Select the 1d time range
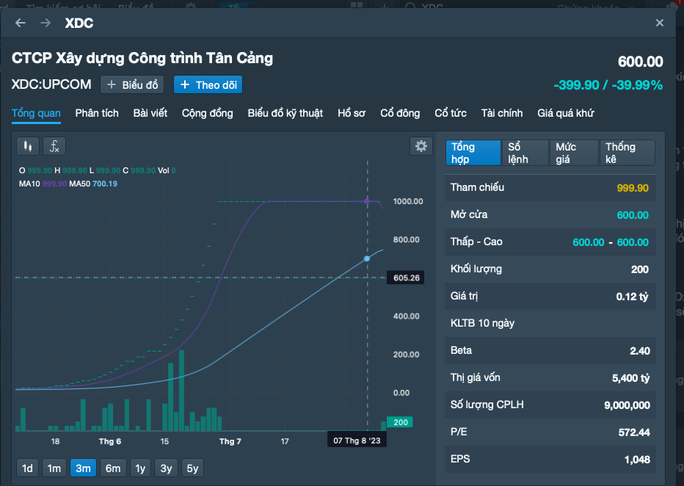Viewport: 684px width, 486px height. 28,468
